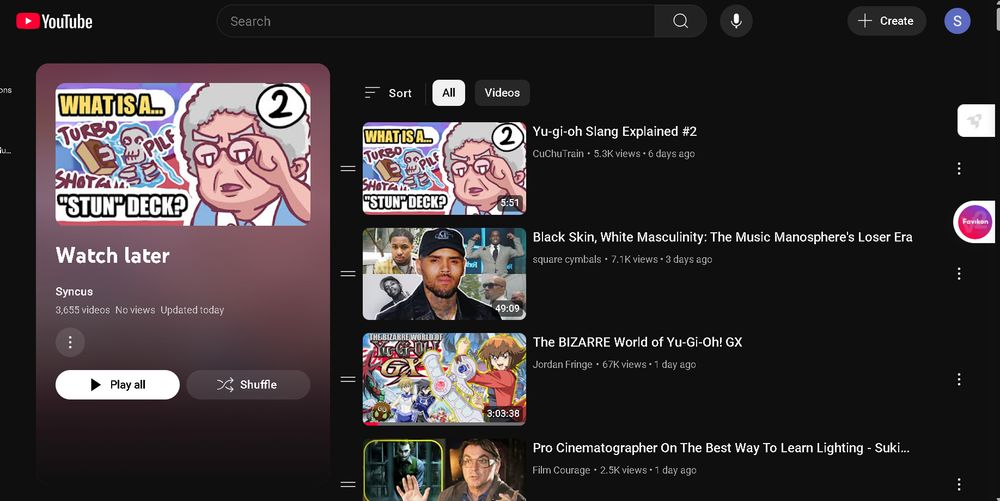The width and height of the screenshot is (1000, 501).
Task: Open title 'Yu-gi-oh Slang Explained #2'
Action: pyautogui.click(x=615, y=132)
